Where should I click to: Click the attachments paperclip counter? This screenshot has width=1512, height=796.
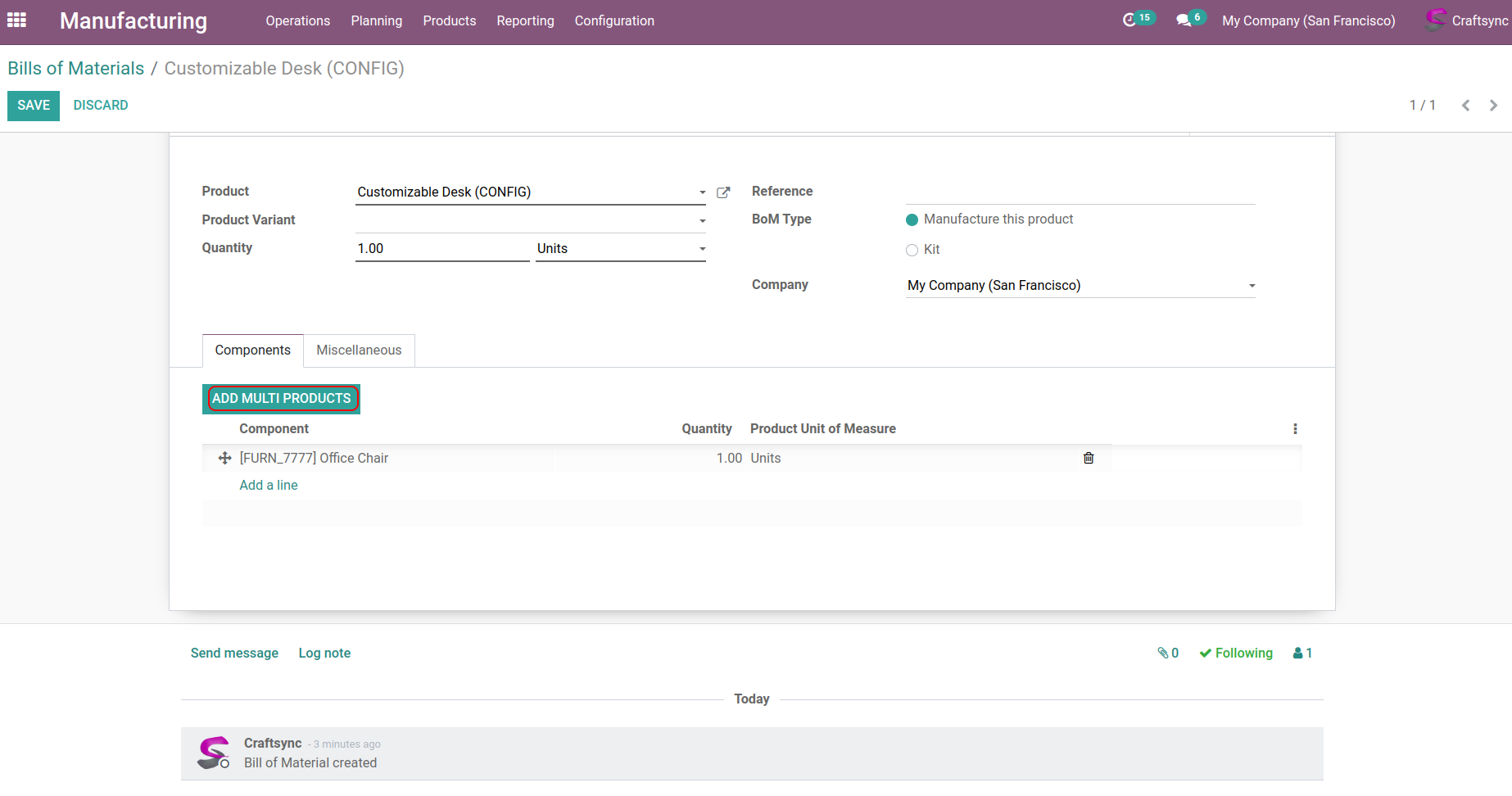(x=1168, y=654)
